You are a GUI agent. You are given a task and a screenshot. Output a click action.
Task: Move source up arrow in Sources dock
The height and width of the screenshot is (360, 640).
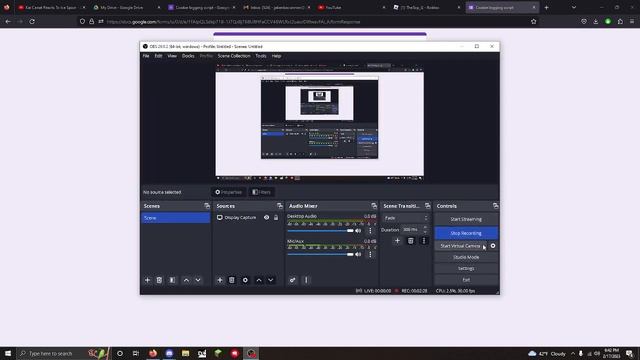(259, 280)
